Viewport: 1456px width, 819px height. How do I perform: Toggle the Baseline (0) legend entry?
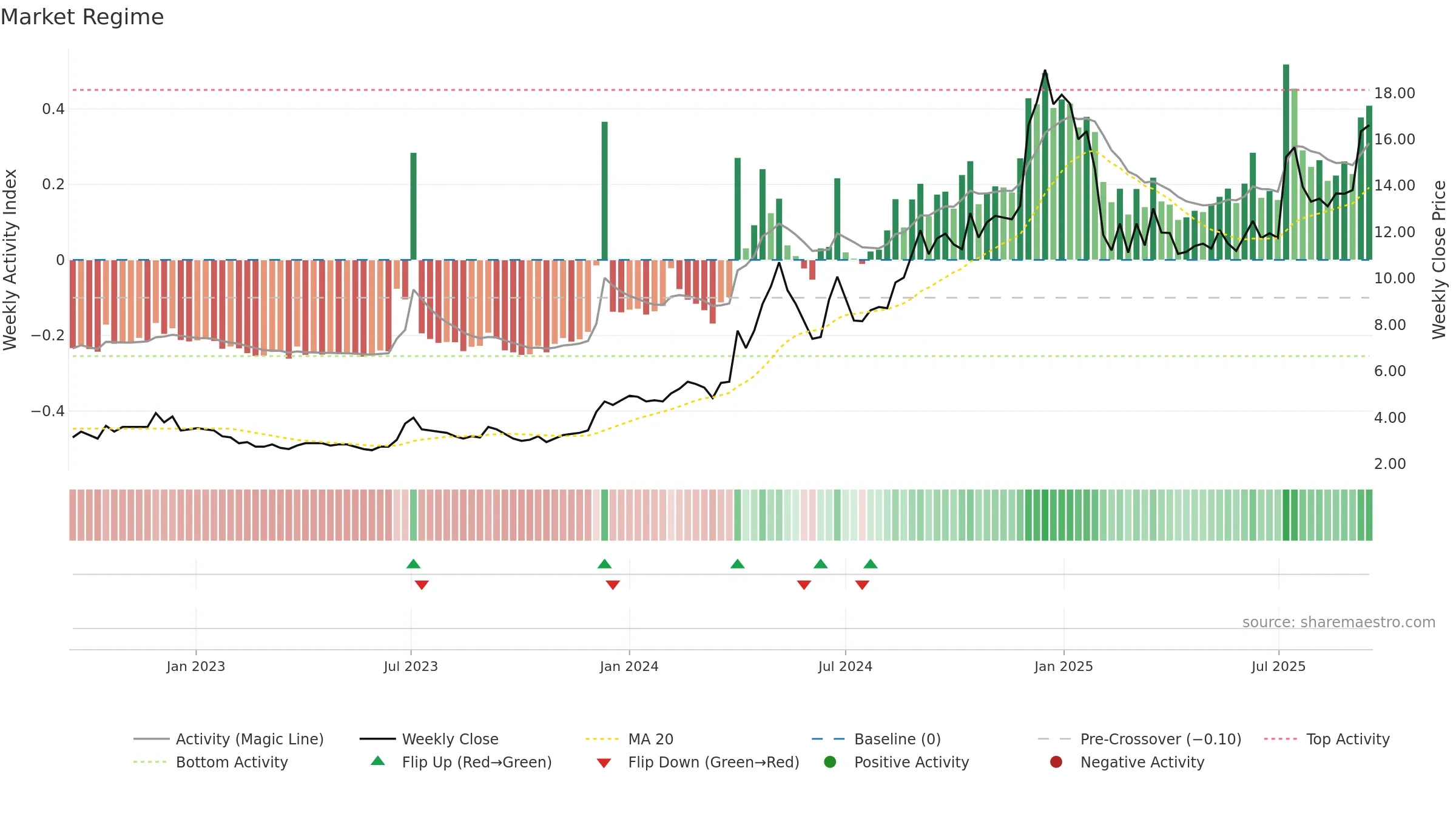coord(876,739)
